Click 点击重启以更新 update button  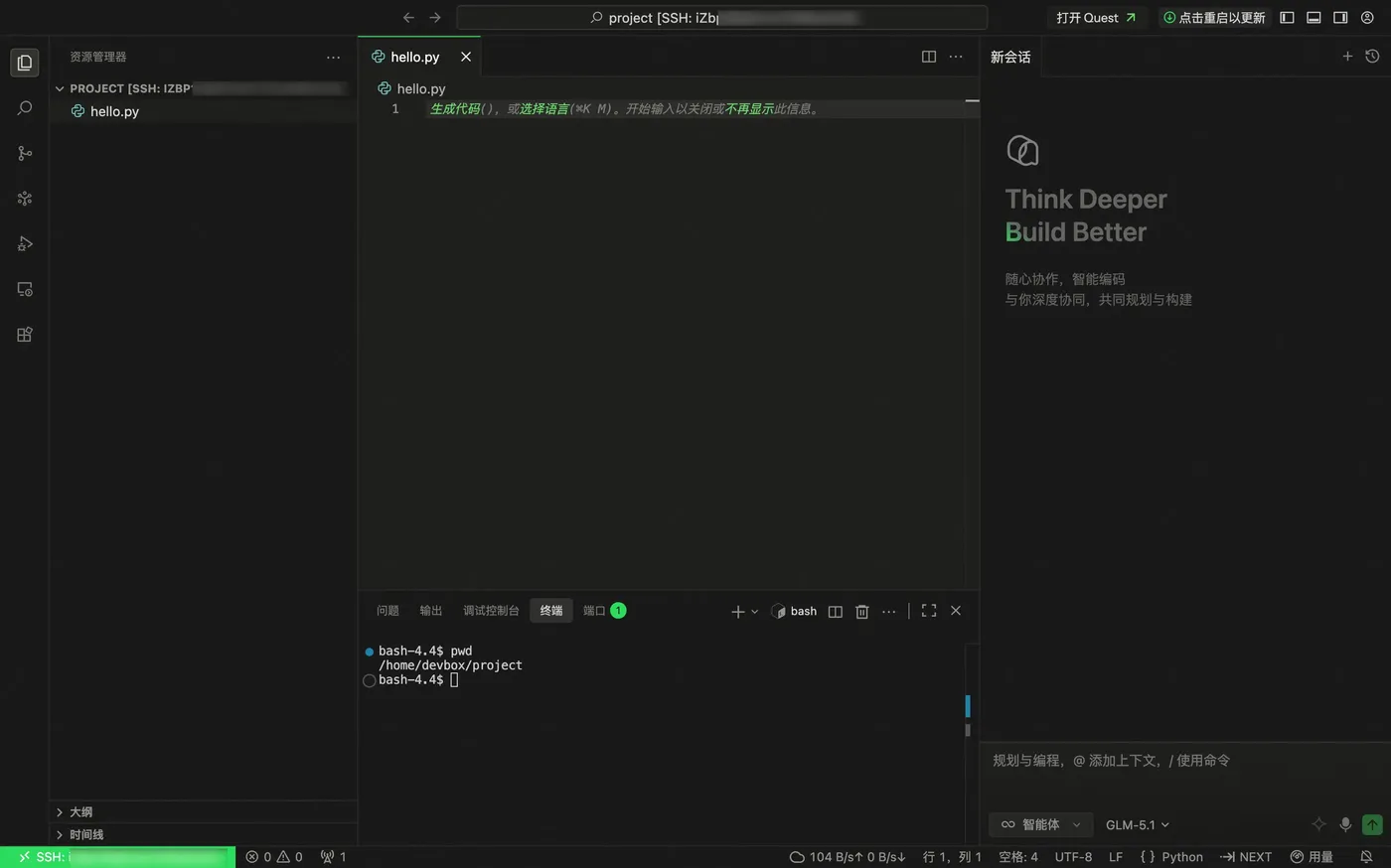click(x=1214, y=18)
